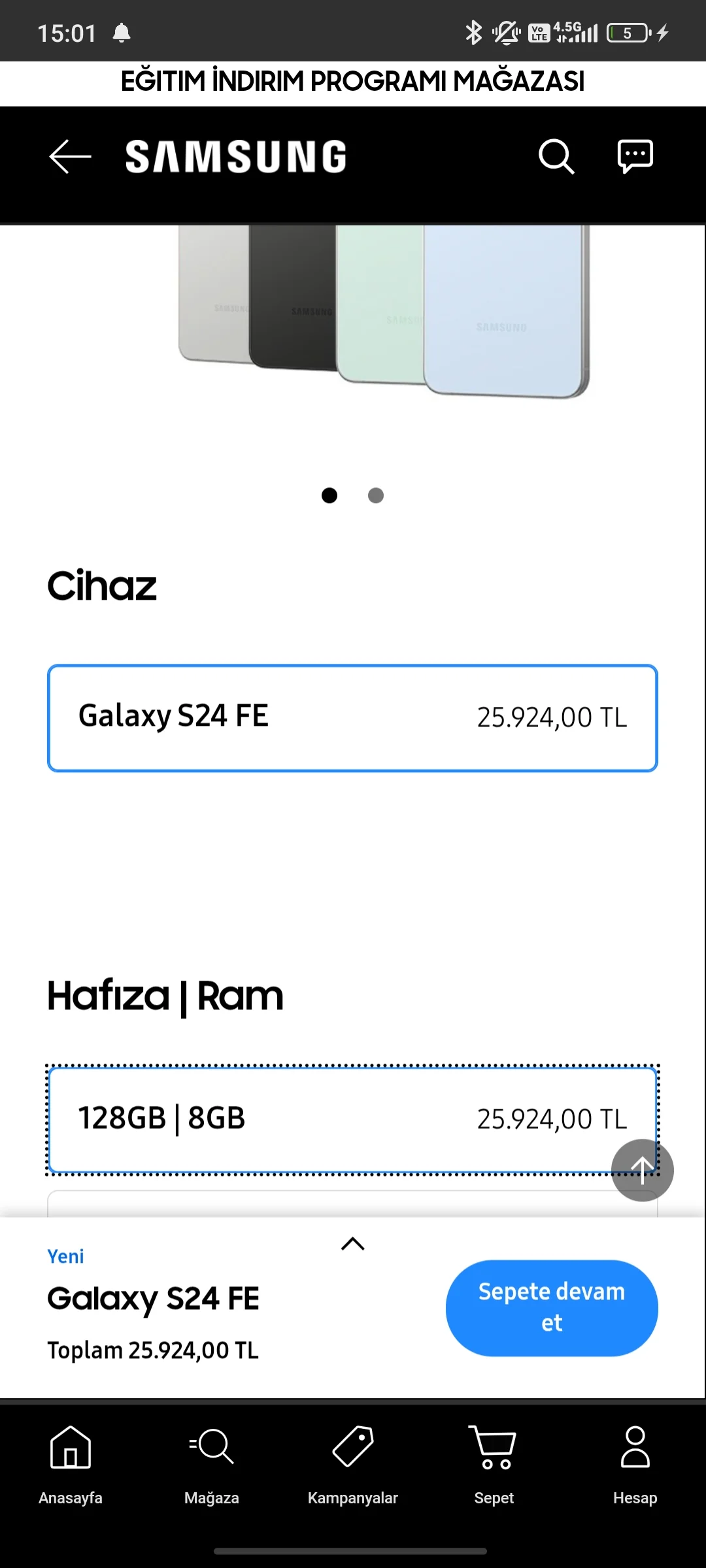Open search with magnifier icon
706x1568 pixels.
tap(556, 157)
